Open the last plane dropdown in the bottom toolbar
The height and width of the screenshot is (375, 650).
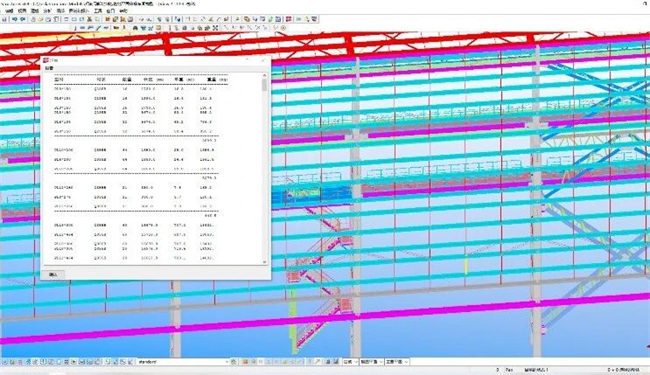click(397, 362)
